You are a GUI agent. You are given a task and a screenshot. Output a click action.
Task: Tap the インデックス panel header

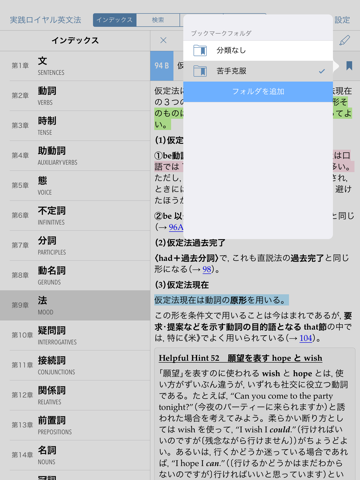tap(75, 41)
